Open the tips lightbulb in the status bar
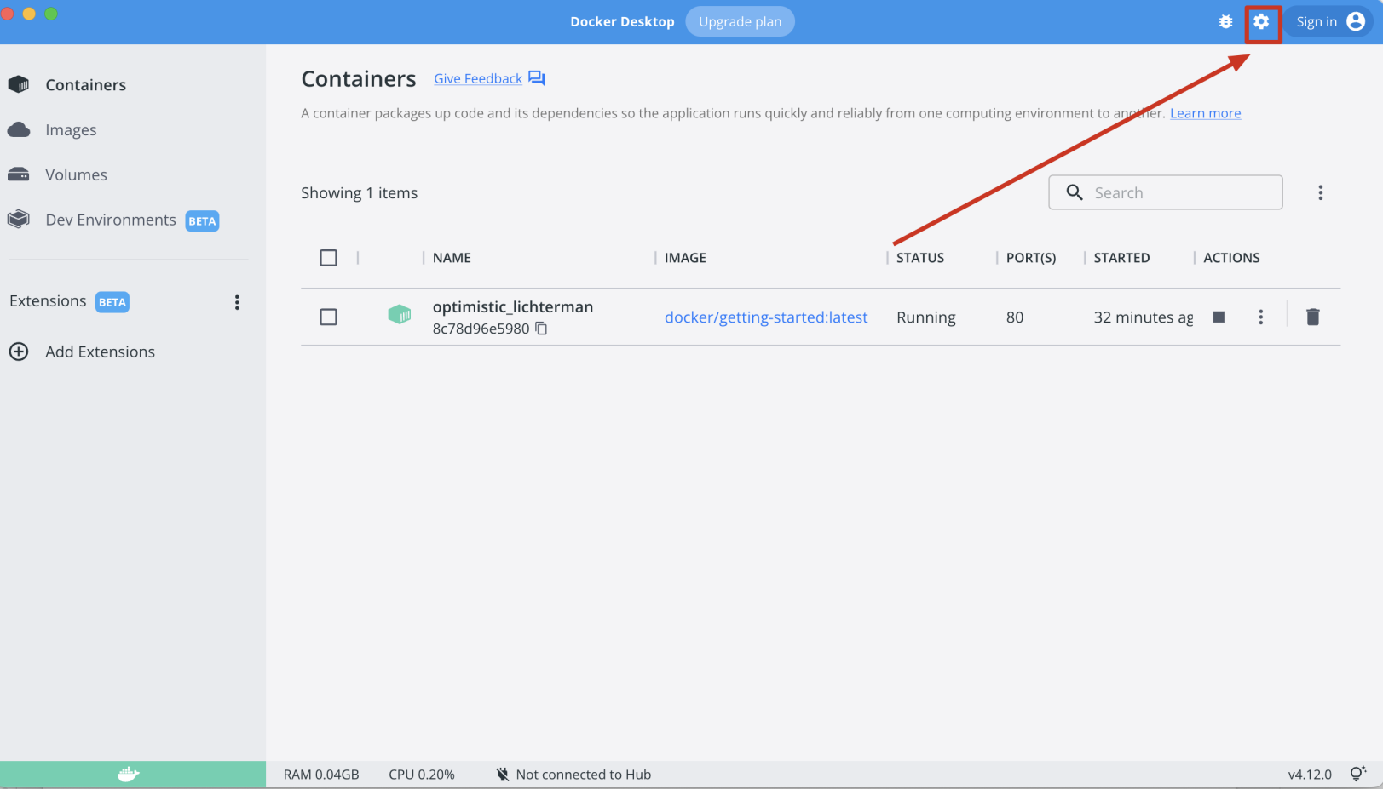1383x790 pixels. tap(1358, 773)
